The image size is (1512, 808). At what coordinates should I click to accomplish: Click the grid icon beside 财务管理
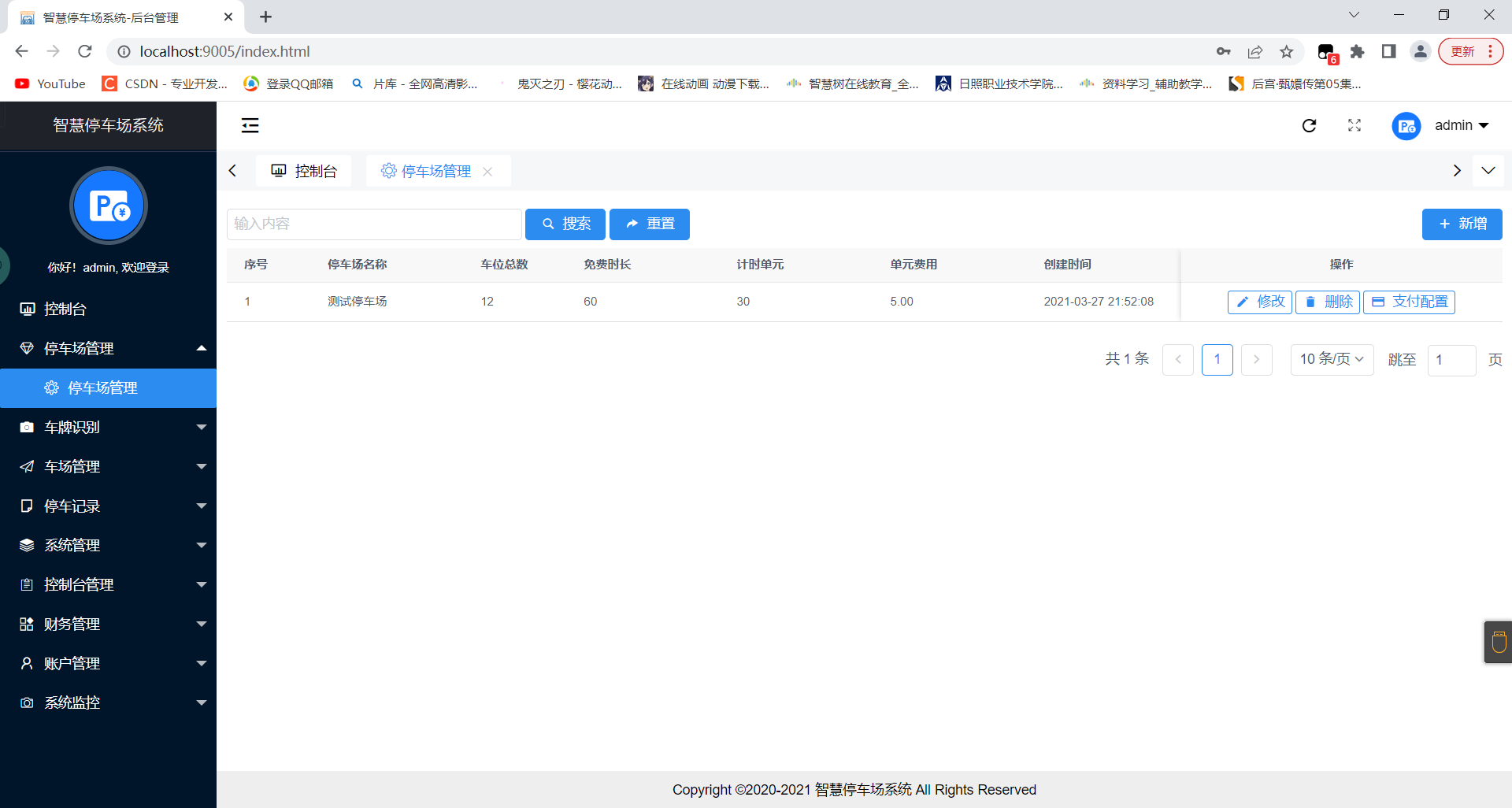(x=27, y=624)
